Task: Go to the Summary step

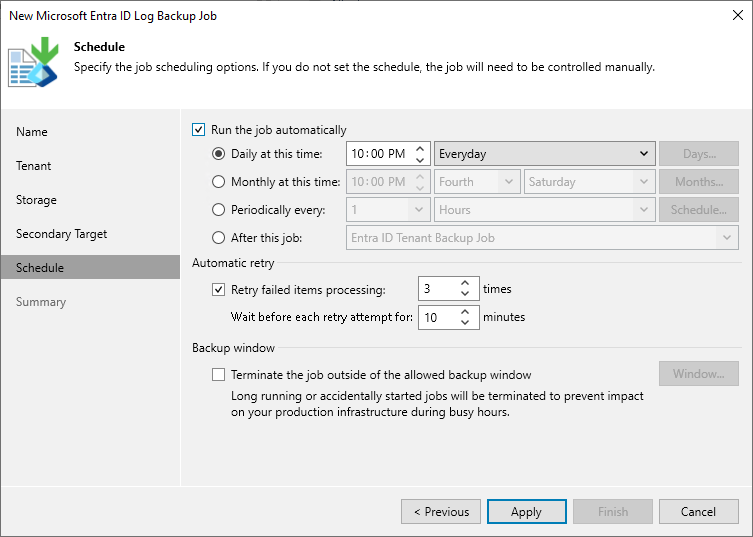Action: (x=41, y=302)
